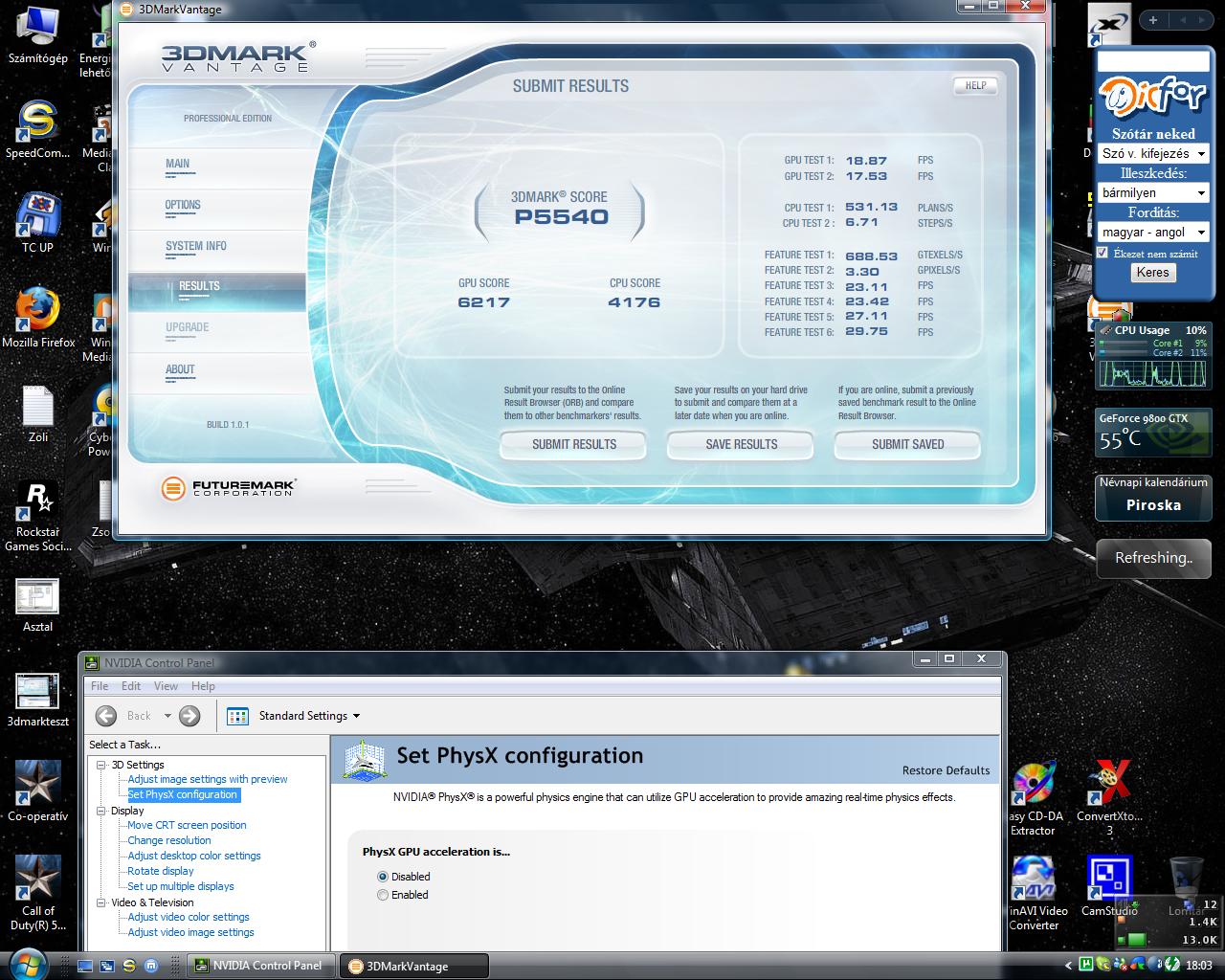Open the Számítógép desktop icon
Screen dimensions: 1225x980
[x=37, y=36]
